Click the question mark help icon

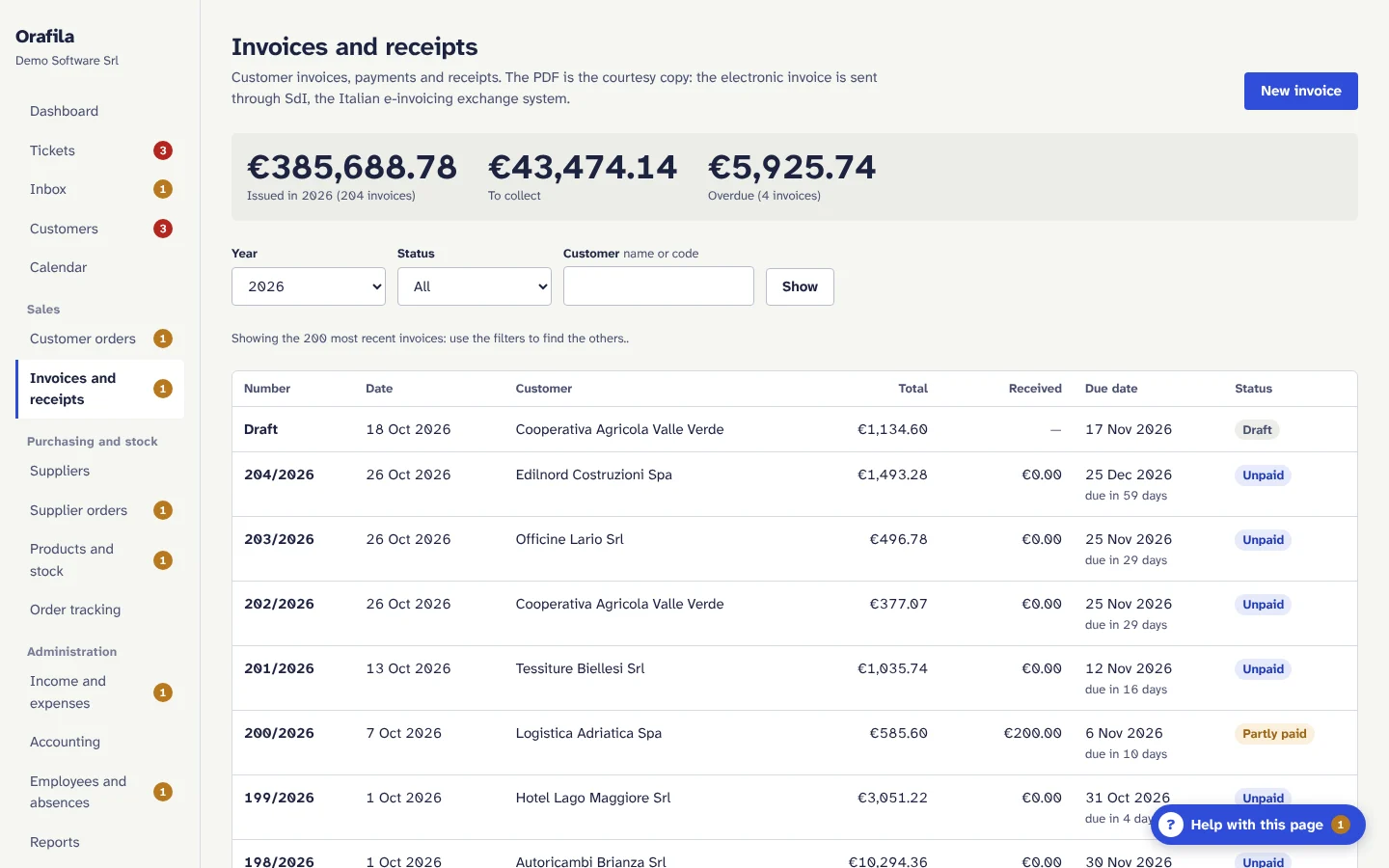1170,825
